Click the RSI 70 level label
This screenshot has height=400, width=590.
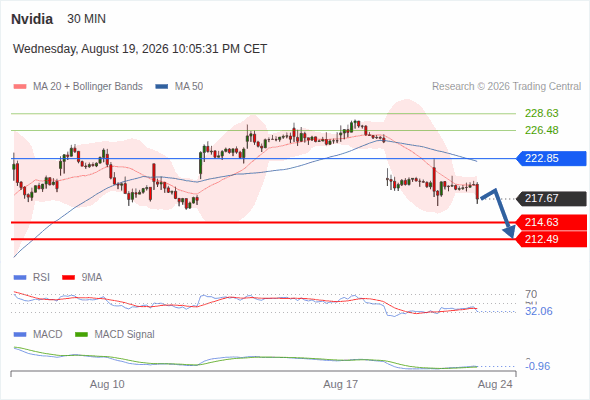(531, 294)
